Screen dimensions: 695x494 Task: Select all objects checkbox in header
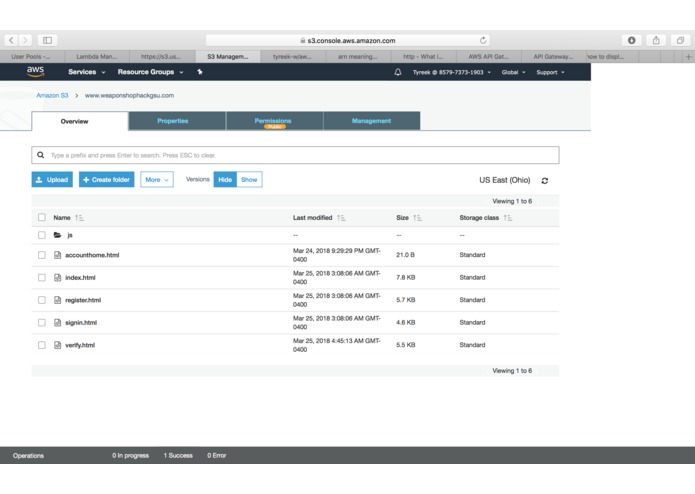pyautogui.click(x=42, y=217)
